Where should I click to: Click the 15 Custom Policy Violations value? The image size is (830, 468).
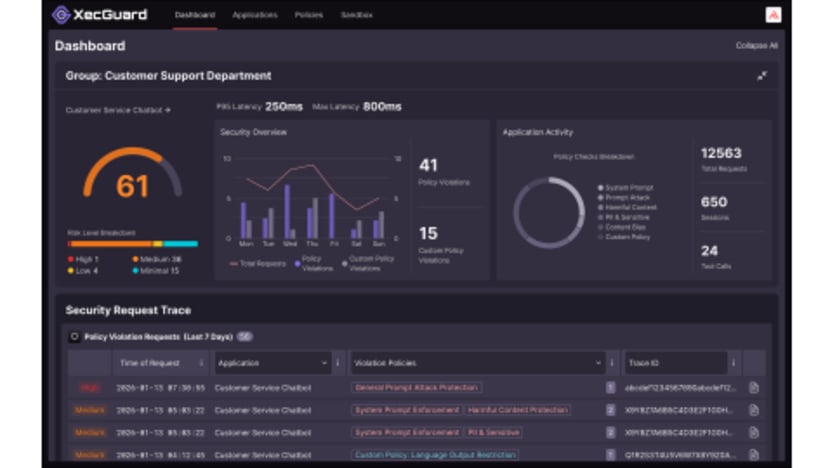[x=428, y=233]
